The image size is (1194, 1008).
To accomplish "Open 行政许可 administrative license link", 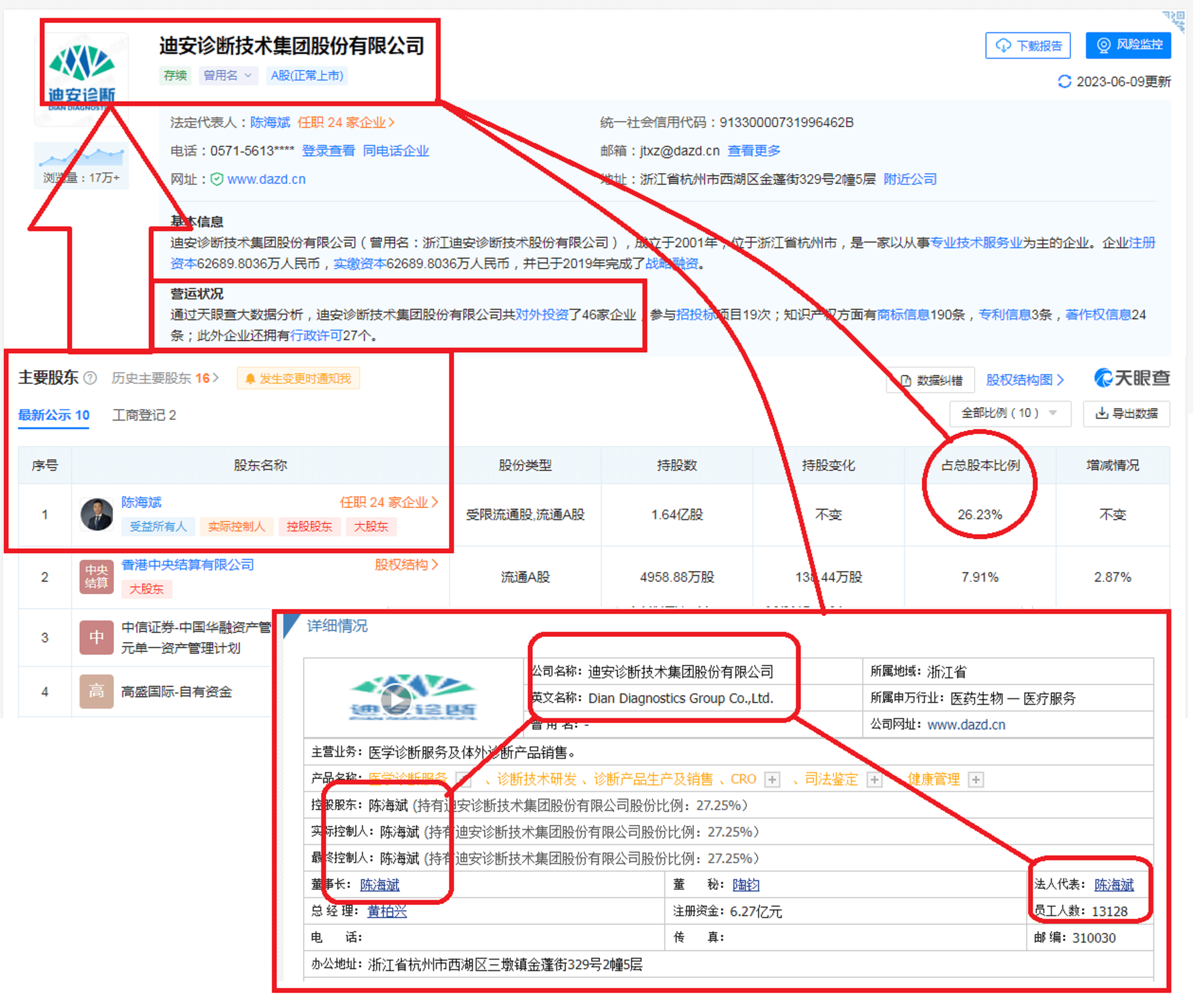I will tap(316, 335).
